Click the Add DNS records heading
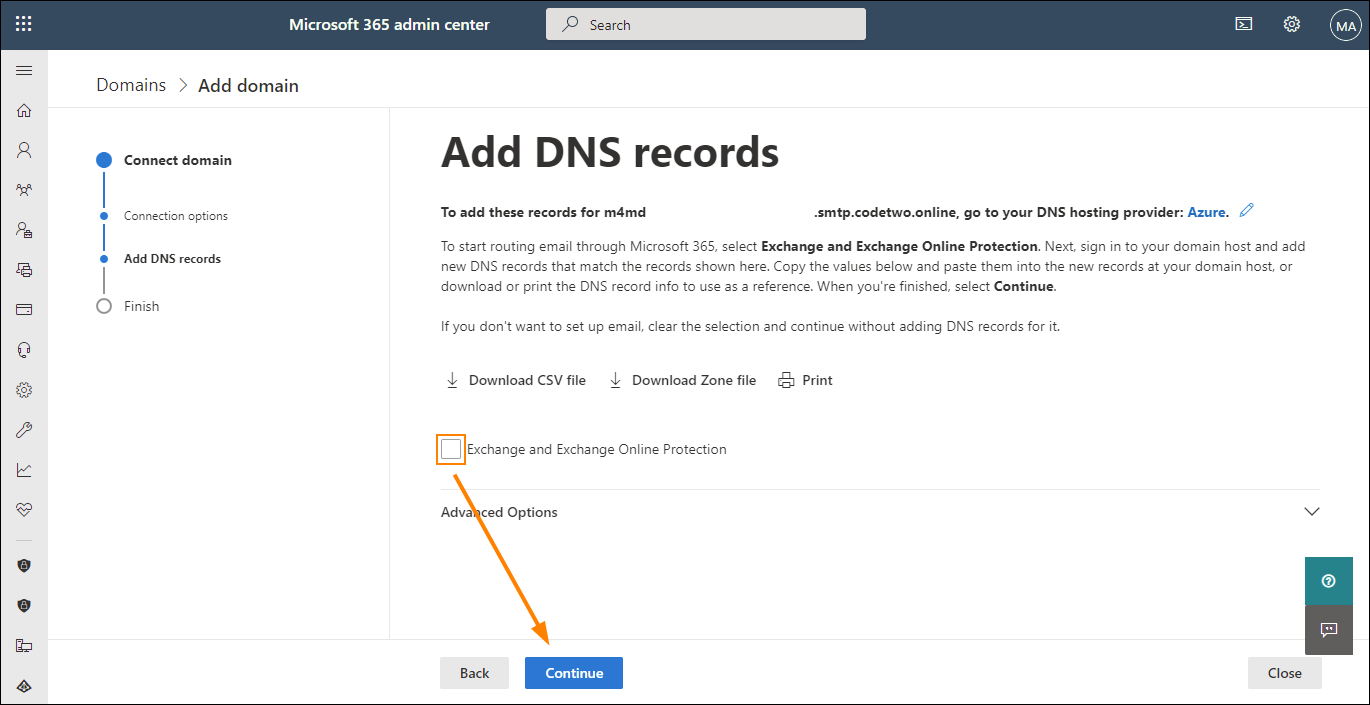 coord(610,152)
